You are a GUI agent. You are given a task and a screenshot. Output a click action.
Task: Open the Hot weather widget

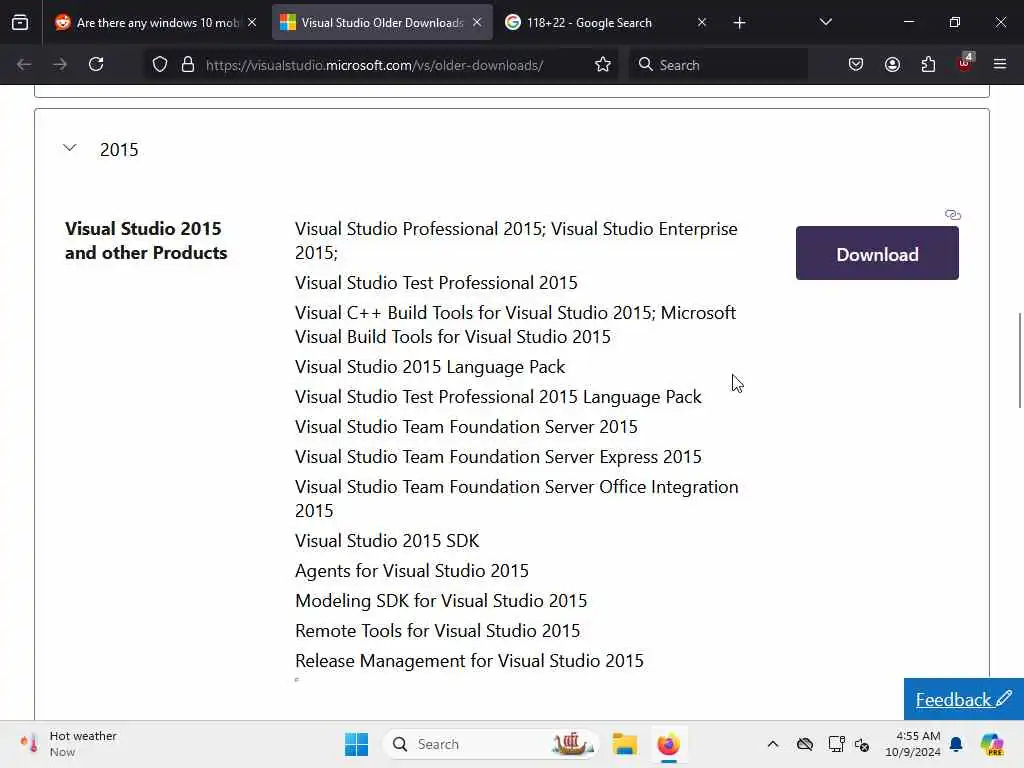[x=68, y=744]
